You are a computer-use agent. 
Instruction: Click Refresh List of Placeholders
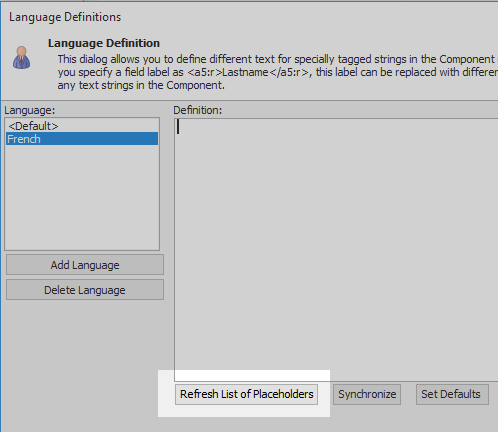246,394
